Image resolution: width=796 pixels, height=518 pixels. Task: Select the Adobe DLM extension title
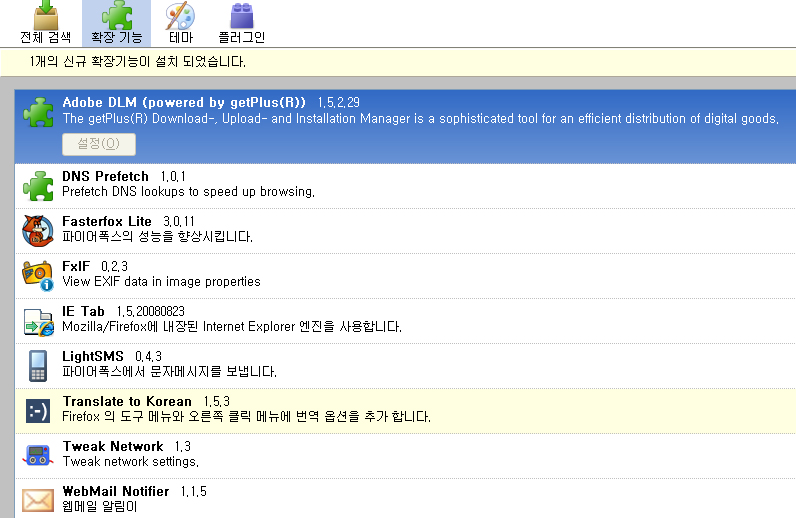tap(184, 102)
